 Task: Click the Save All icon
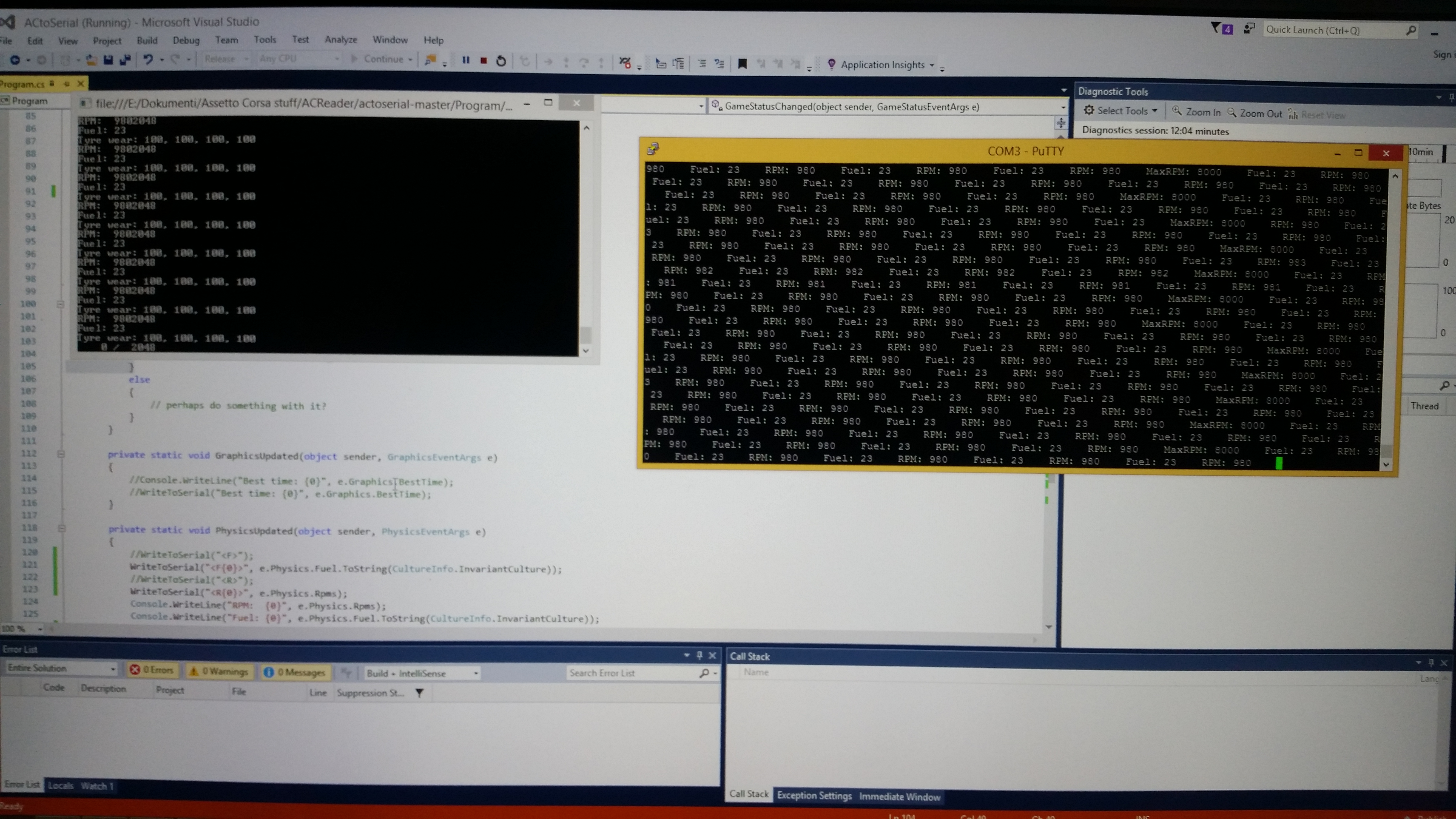125,59
